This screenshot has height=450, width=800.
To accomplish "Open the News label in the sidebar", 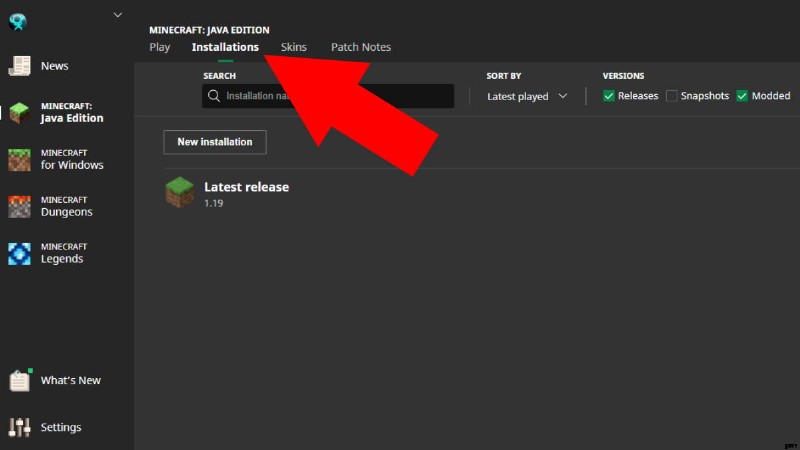I will [x=55, y=66].
